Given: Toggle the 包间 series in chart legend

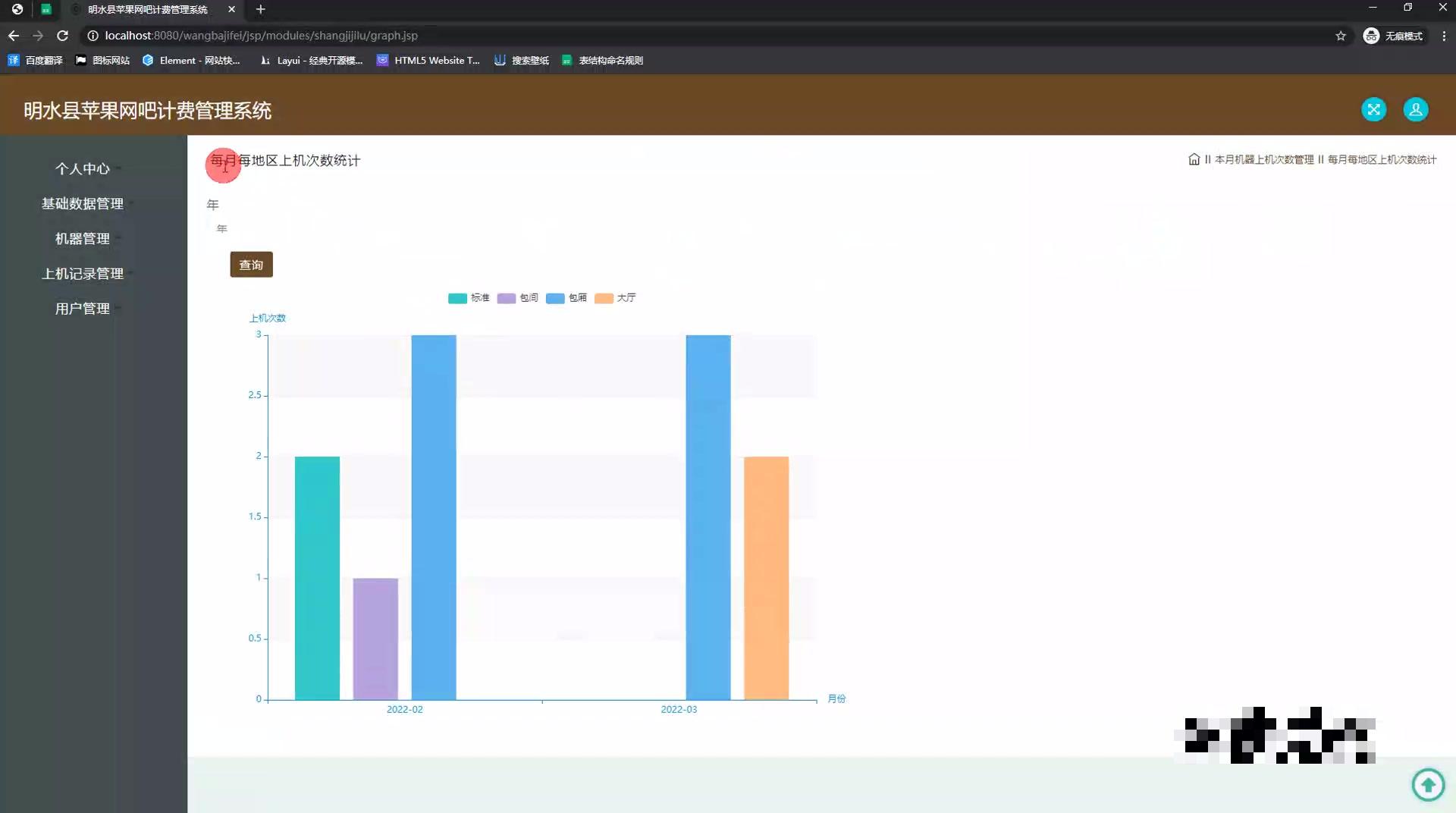Looking at the screenshot, I should (518, 298).
